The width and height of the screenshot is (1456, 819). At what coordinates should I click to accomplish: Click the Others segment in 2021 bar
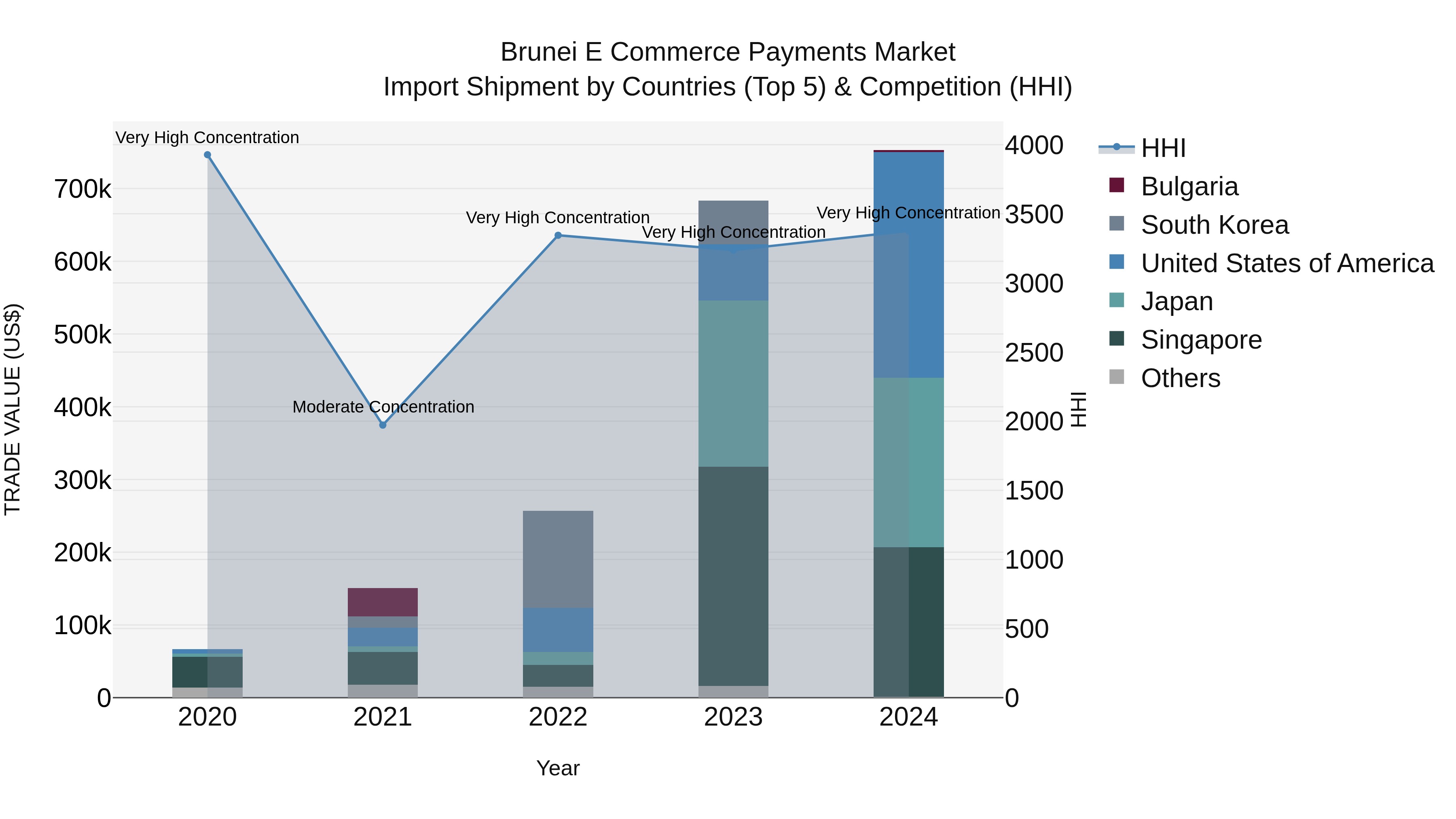tap(383, 691)
